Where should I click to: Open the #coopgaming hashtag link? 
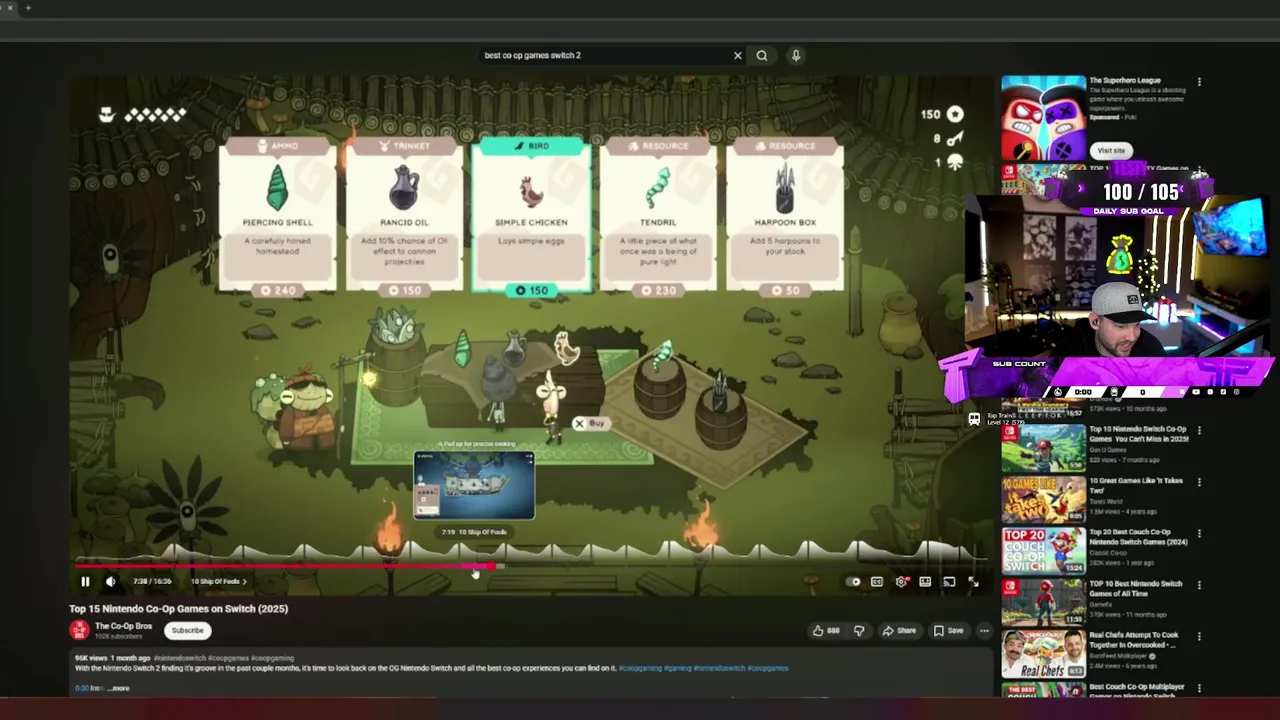coord(640,668)
